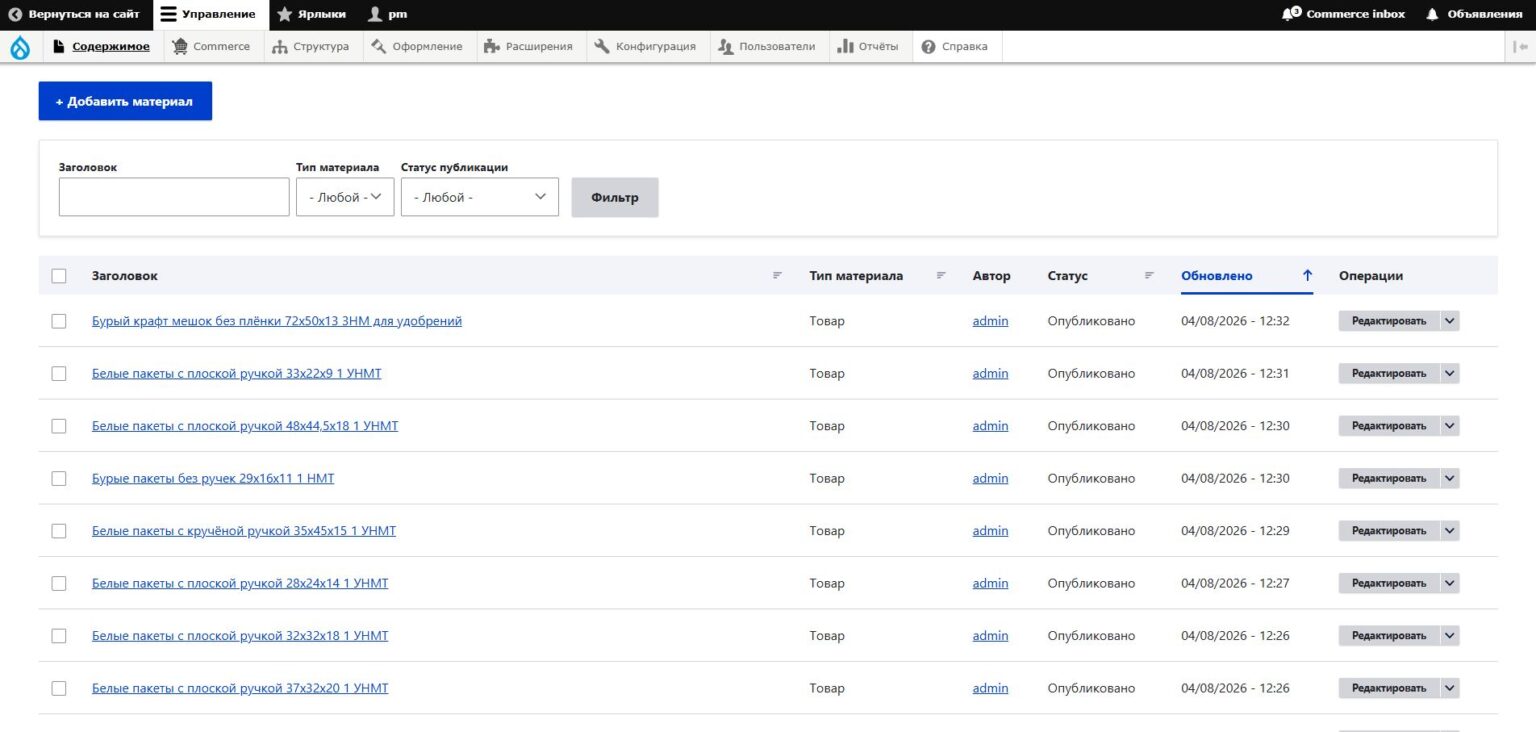
Task: Open Бурые пакеты без ручек 29x16x11 link
Action: (x=213, y=478)
